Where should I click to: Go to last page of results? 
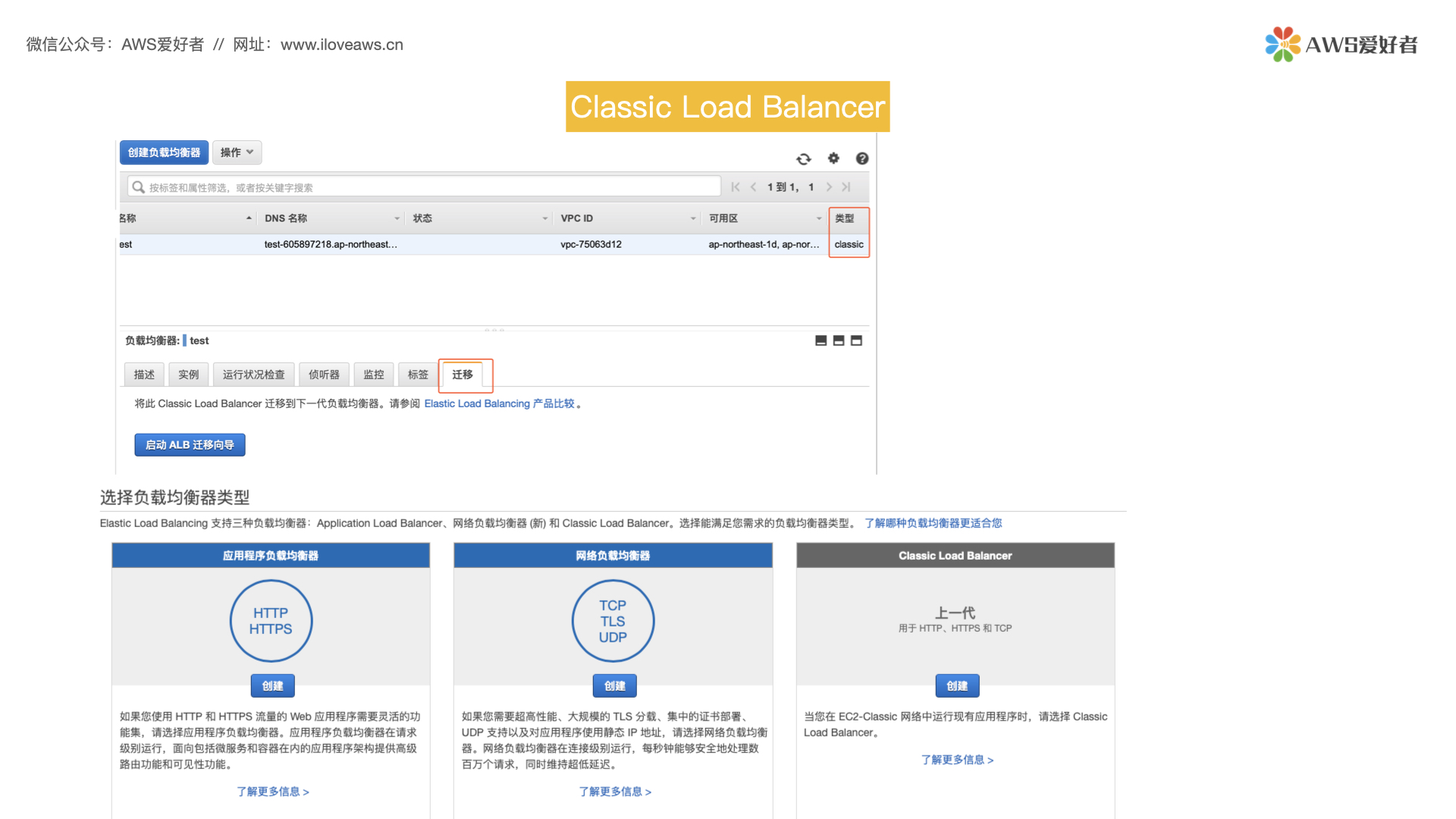846,187
